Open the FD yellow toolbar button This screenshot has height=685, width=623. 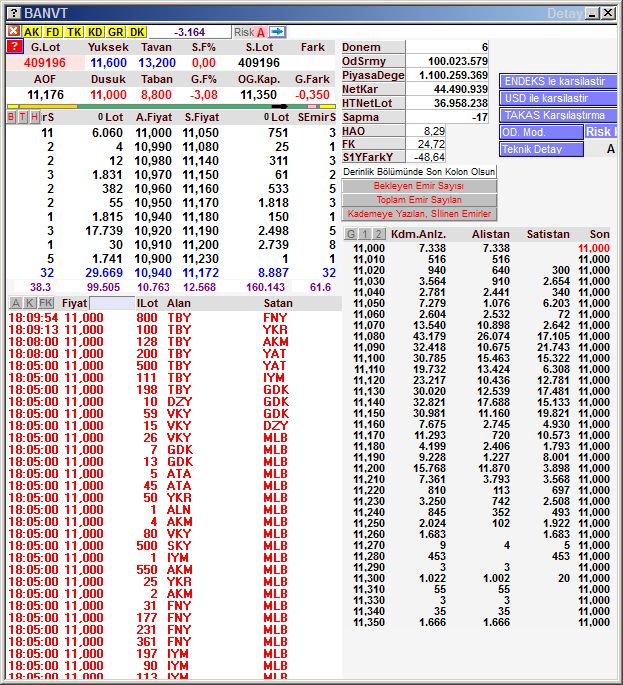click(x=52, y=32)
